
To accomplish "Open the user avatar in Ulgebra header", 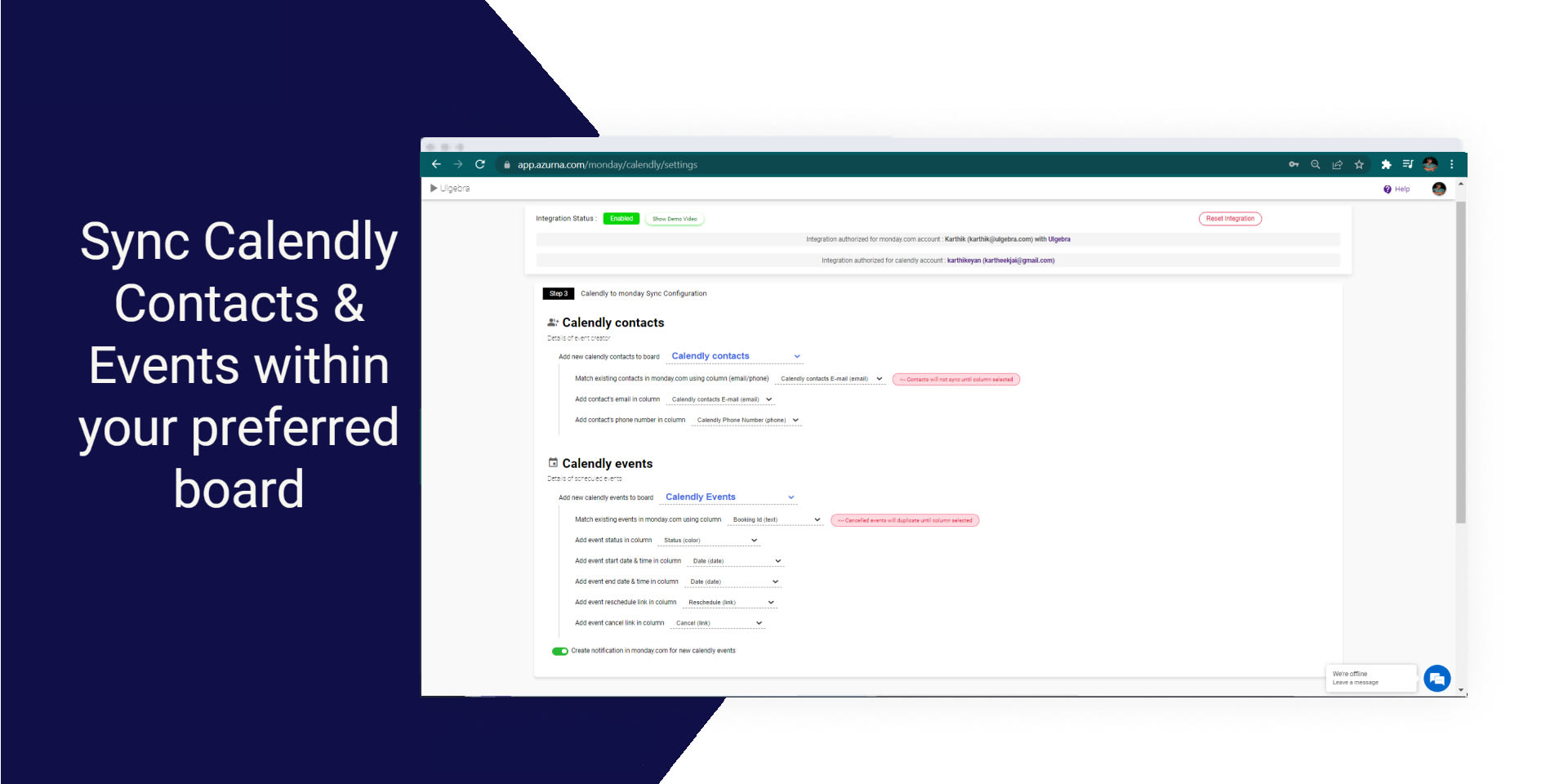I will coord(1439,189).
